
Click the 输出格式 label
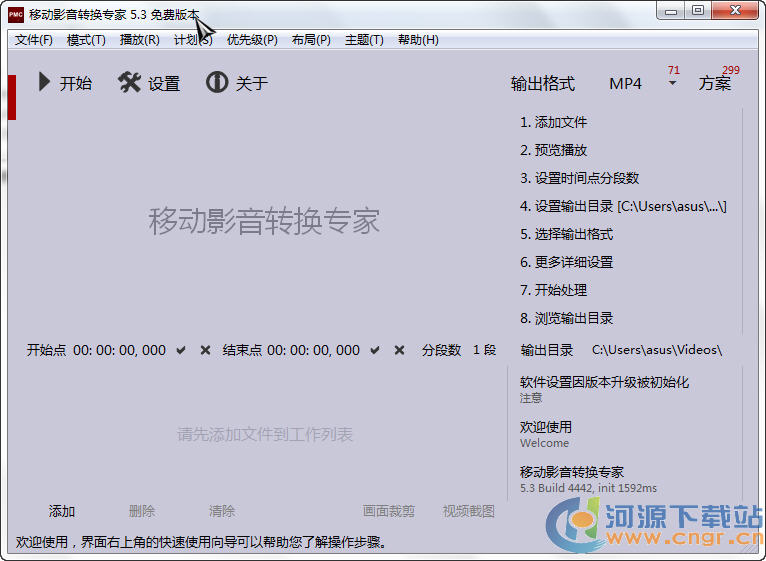(x=543, y=84)
